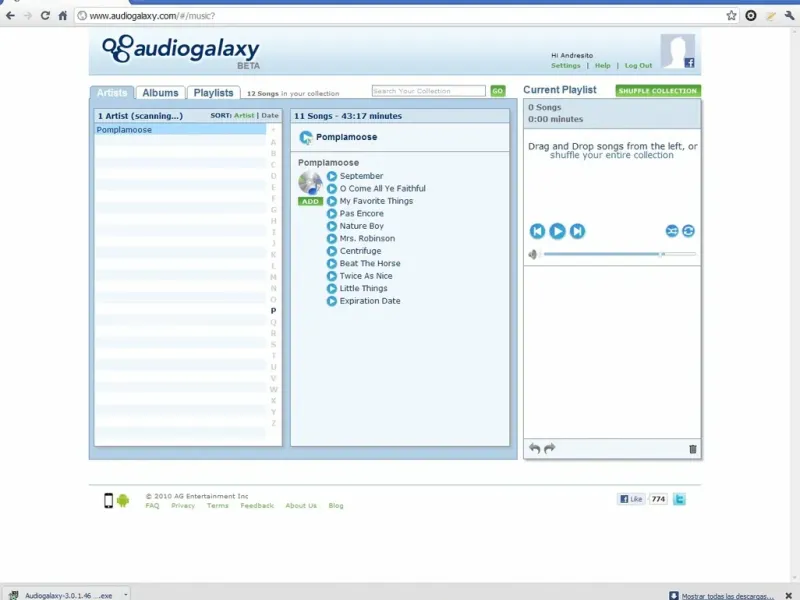Toggle repeat mode in the player
The width and height of the screenshot is (800, 600).
point(688,231)
